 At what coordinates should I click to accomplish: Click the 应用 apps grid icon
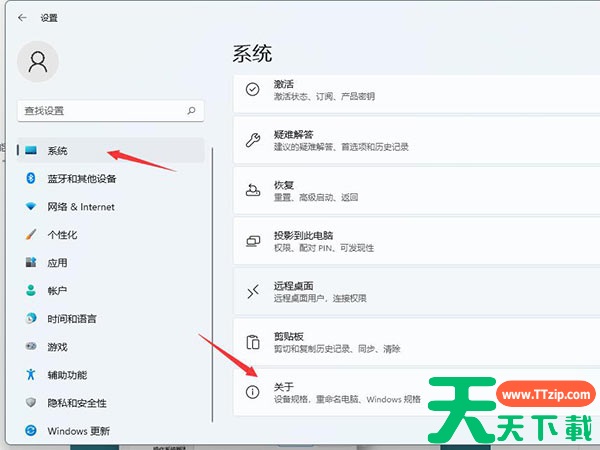tap(31, 262)
